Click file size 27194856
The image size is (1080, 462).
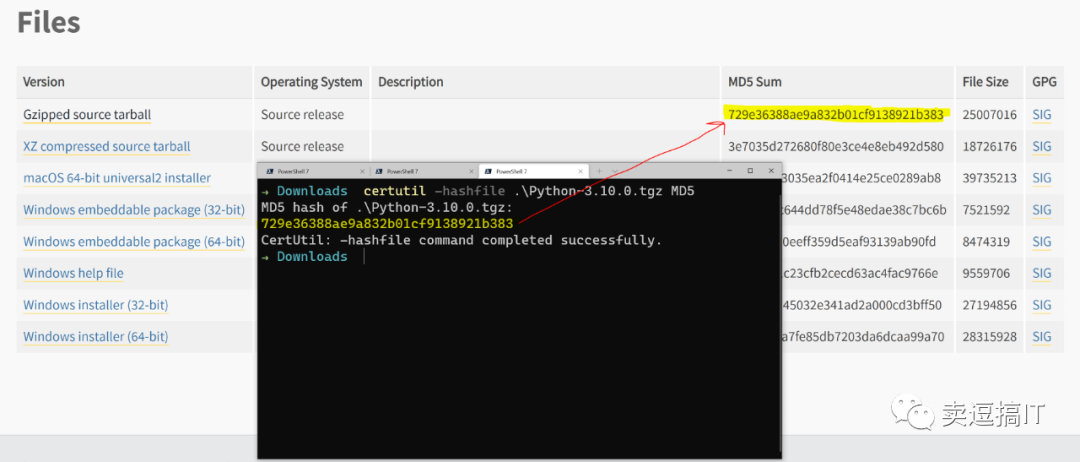[990, 305]
